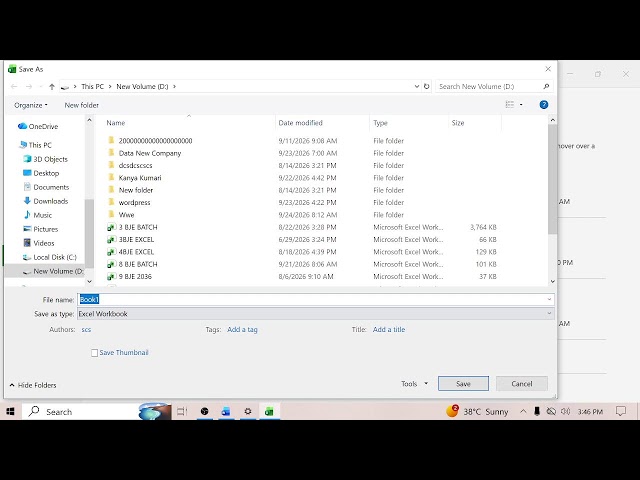
Task: Open the Windows Start button
Action: 11,411
